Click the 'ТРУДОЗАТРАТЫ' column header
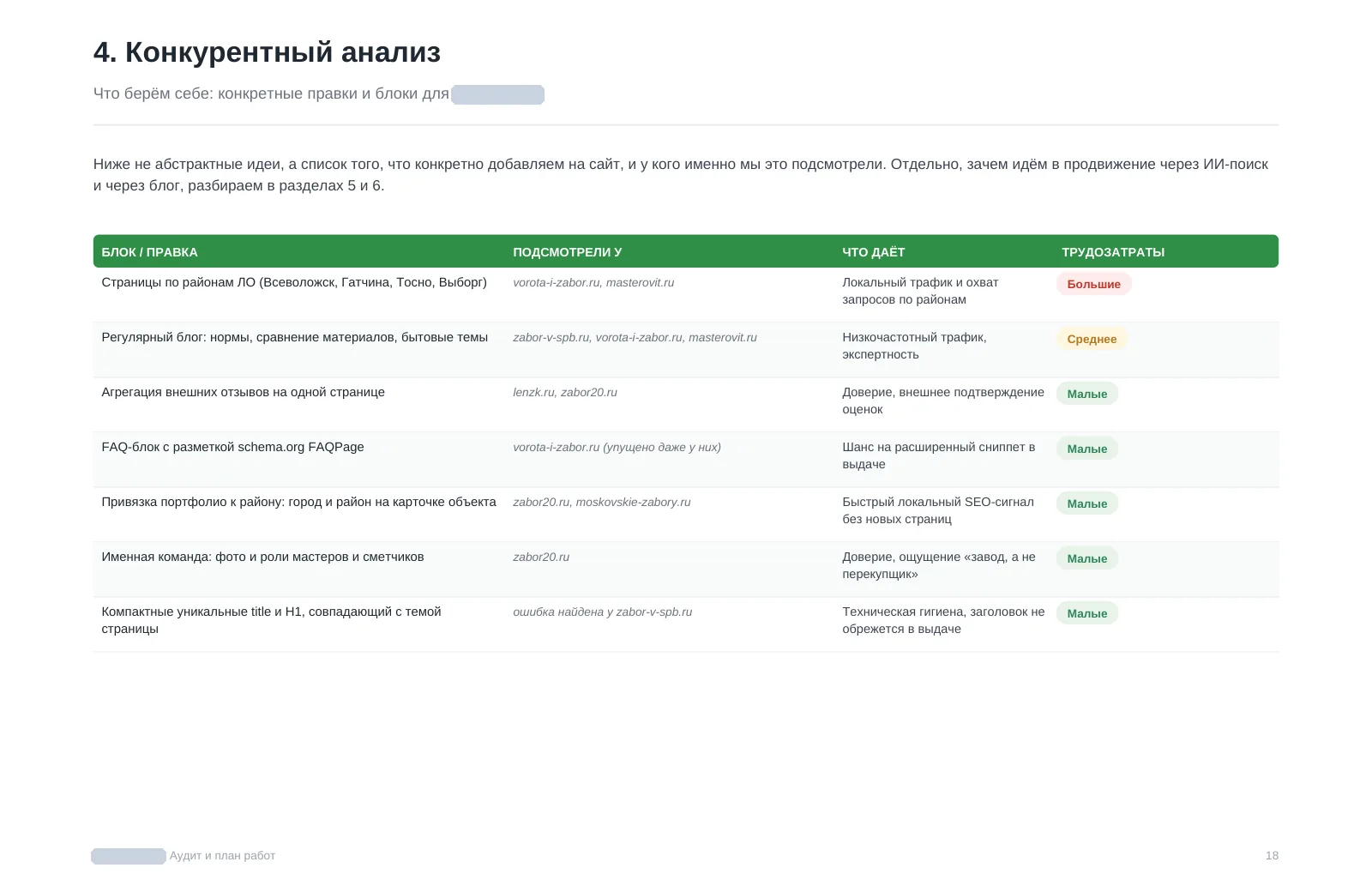 pos(1112,252)
